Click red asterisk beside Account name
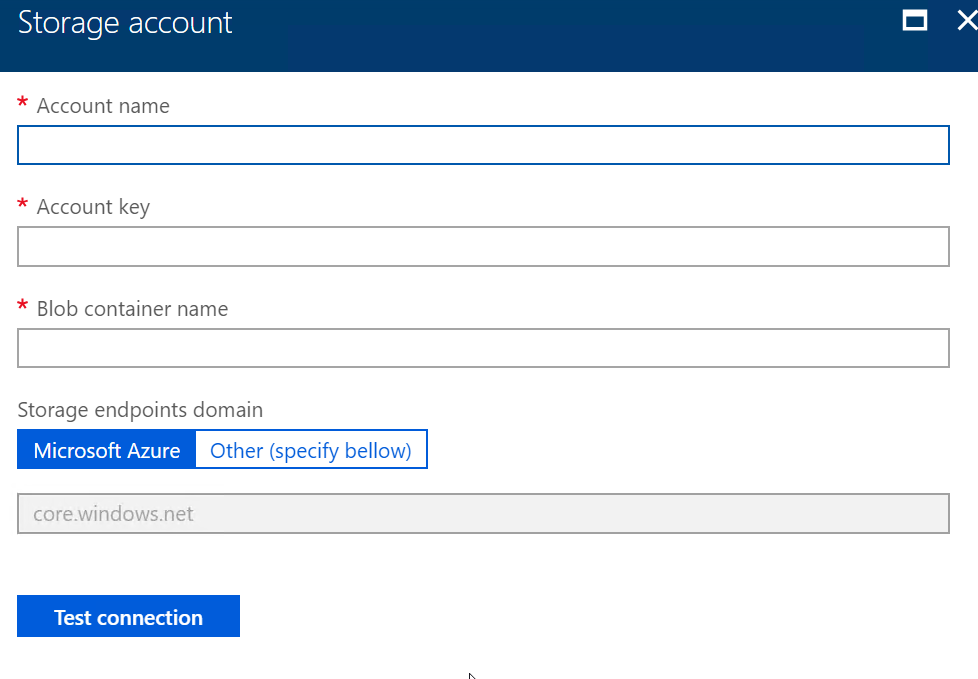This screenshot has width=978, height=679. 23,102
